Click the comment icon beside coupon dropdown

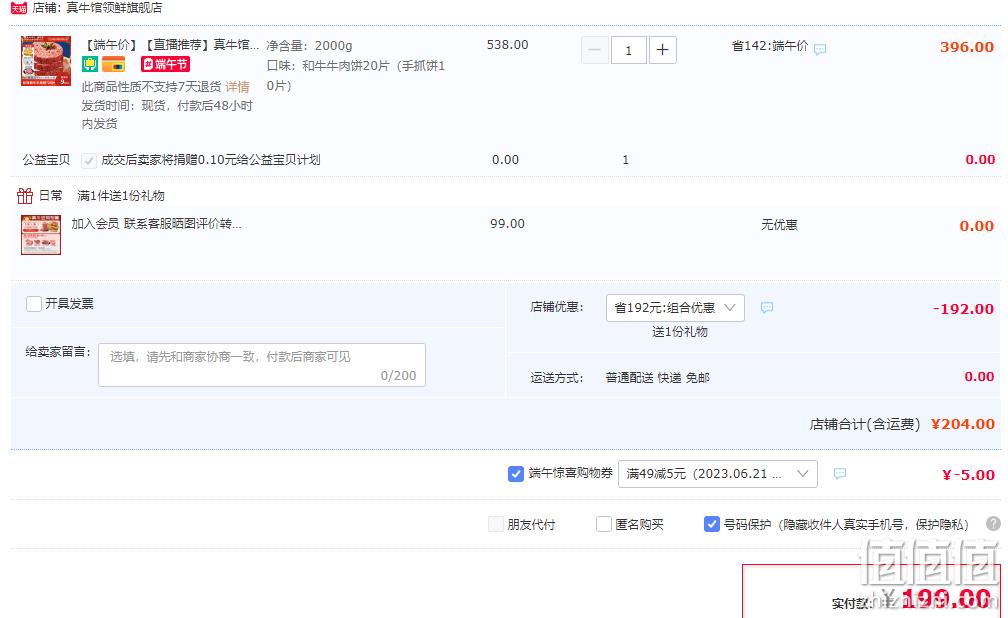(x=840, y=474)
